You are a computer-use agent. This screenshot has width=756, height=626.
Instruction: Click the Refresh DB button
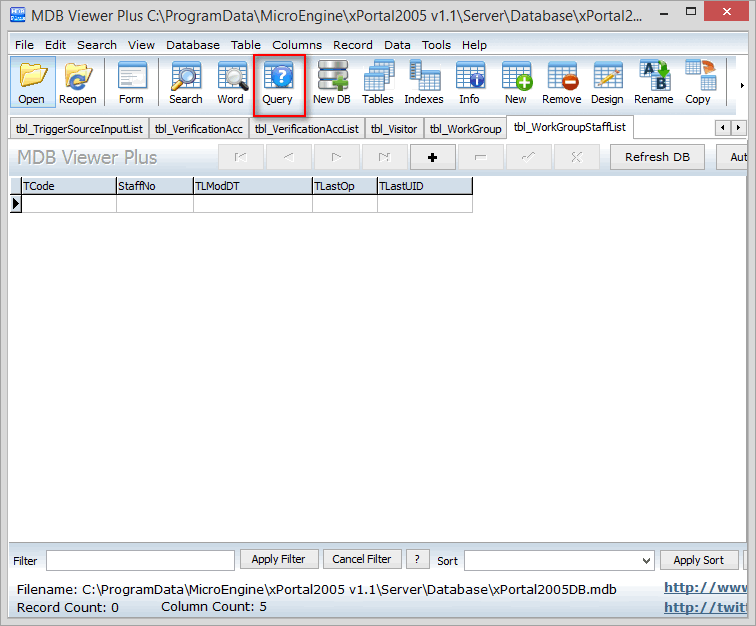coord(657,157)
